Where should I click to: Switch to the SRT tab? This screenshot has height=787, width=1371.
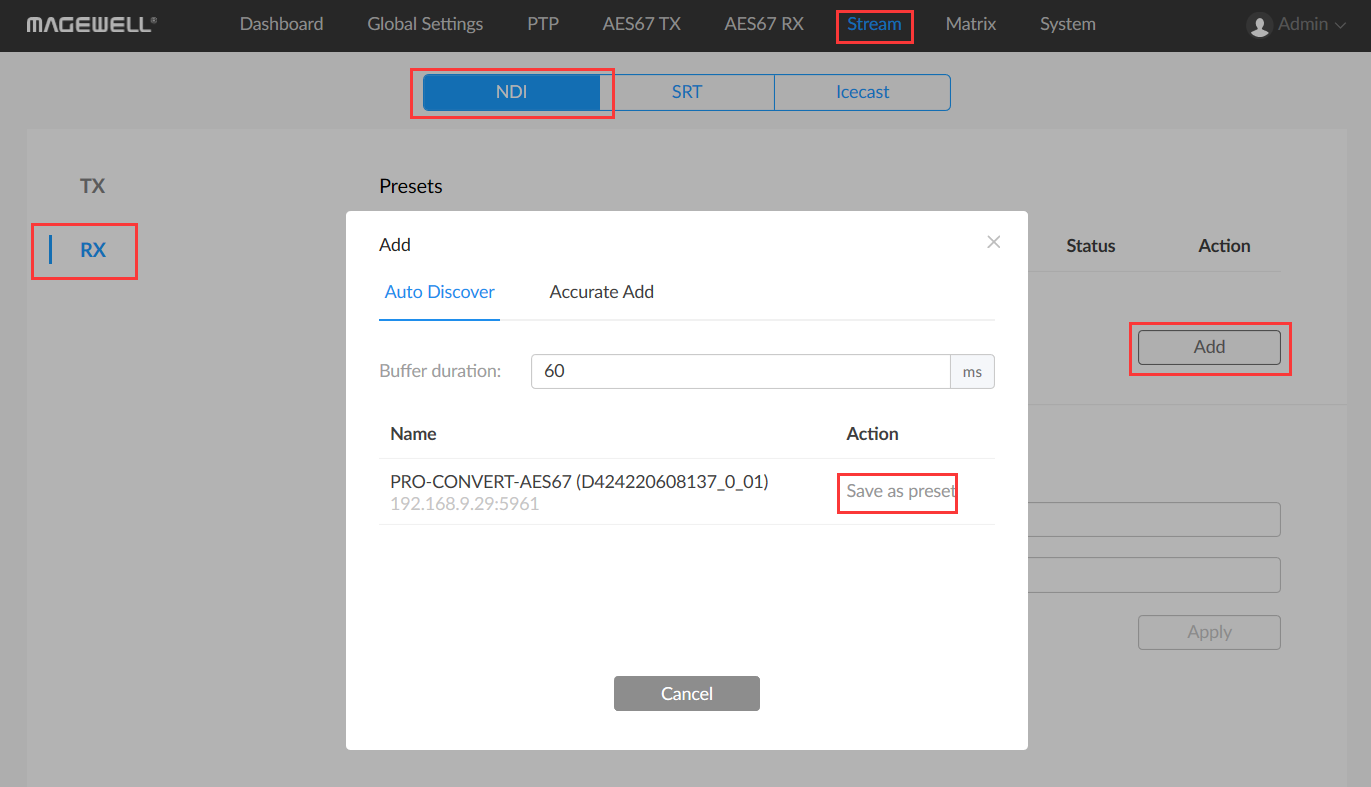pyautogui.click(x=687, y=91)
